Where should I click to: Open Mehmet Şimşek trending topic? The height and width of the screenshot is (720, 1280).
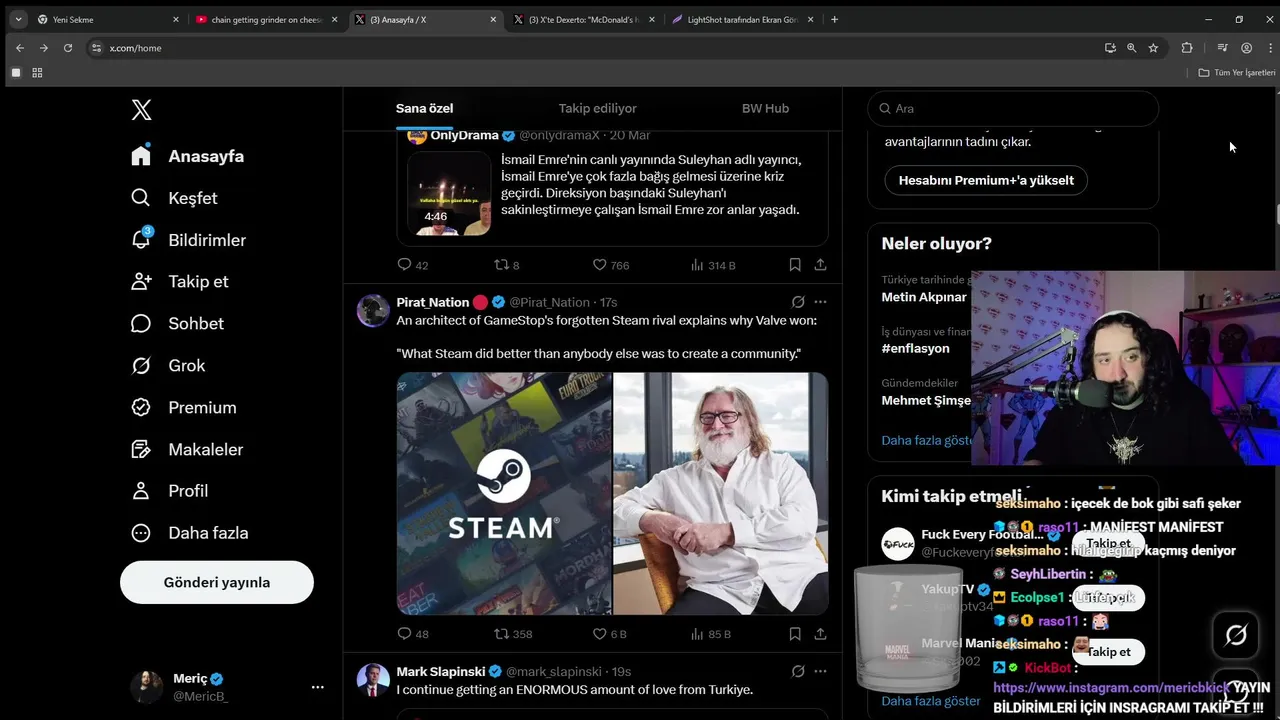click(x=926, y=400)
